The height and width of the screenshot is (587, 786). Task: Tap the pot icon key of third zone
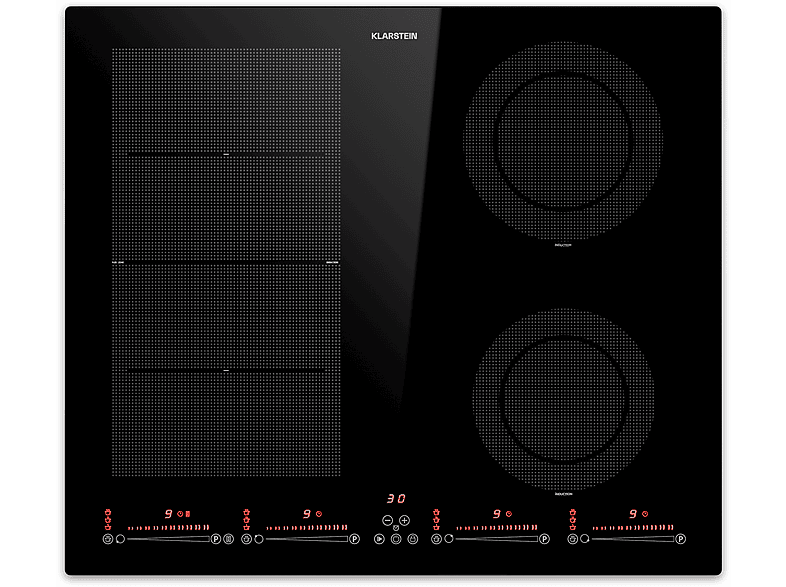pyautogui.click(x=436, y=539)
